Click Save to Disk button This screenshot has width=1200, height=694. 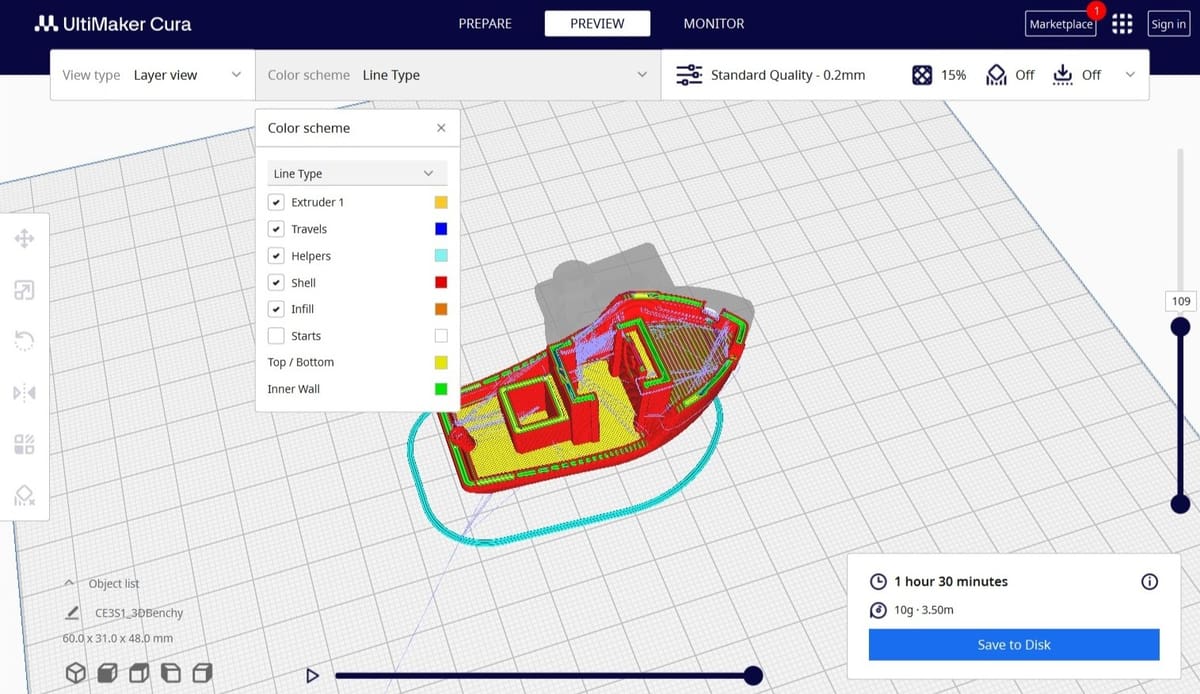pos(1013,645)
